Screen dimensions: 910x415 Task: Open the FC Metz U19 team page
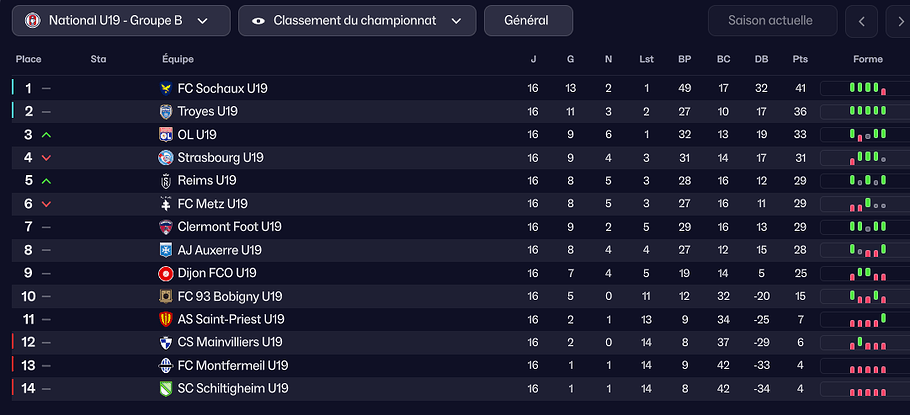[x=212, y=204]
